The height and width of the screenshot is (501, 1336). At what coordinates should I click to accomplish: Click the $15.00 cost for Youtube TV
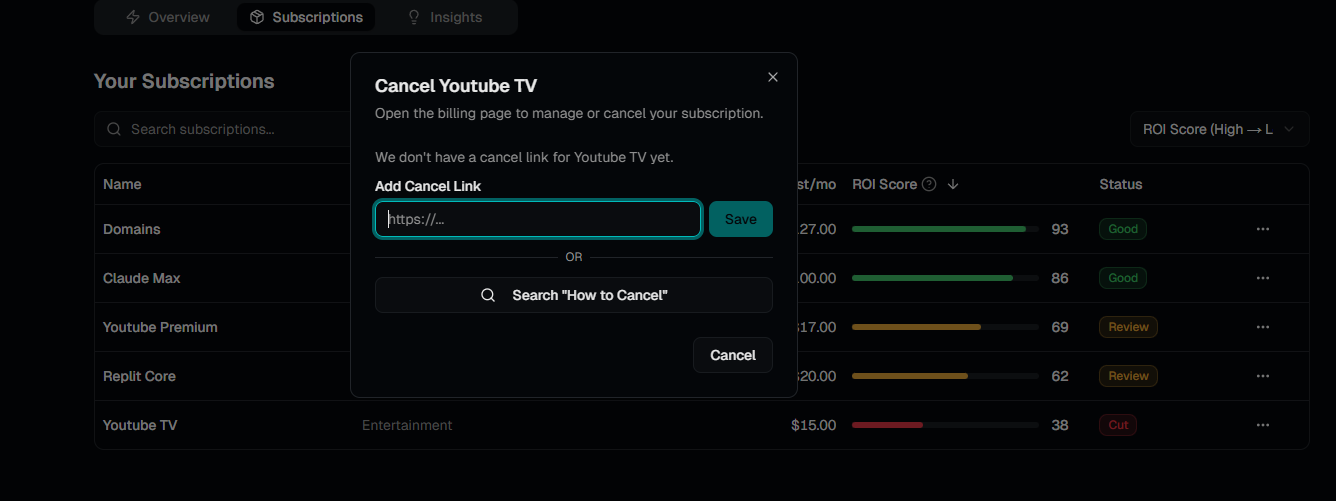point(813,425)
